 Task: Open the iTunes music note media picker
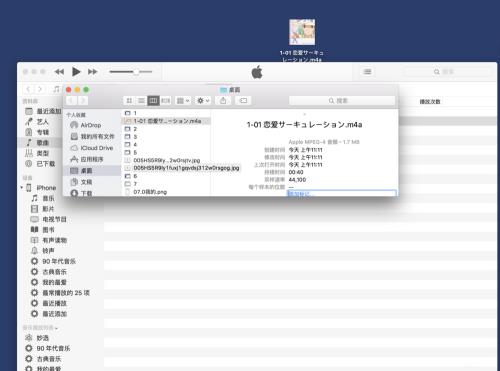[x=56, y=89]
